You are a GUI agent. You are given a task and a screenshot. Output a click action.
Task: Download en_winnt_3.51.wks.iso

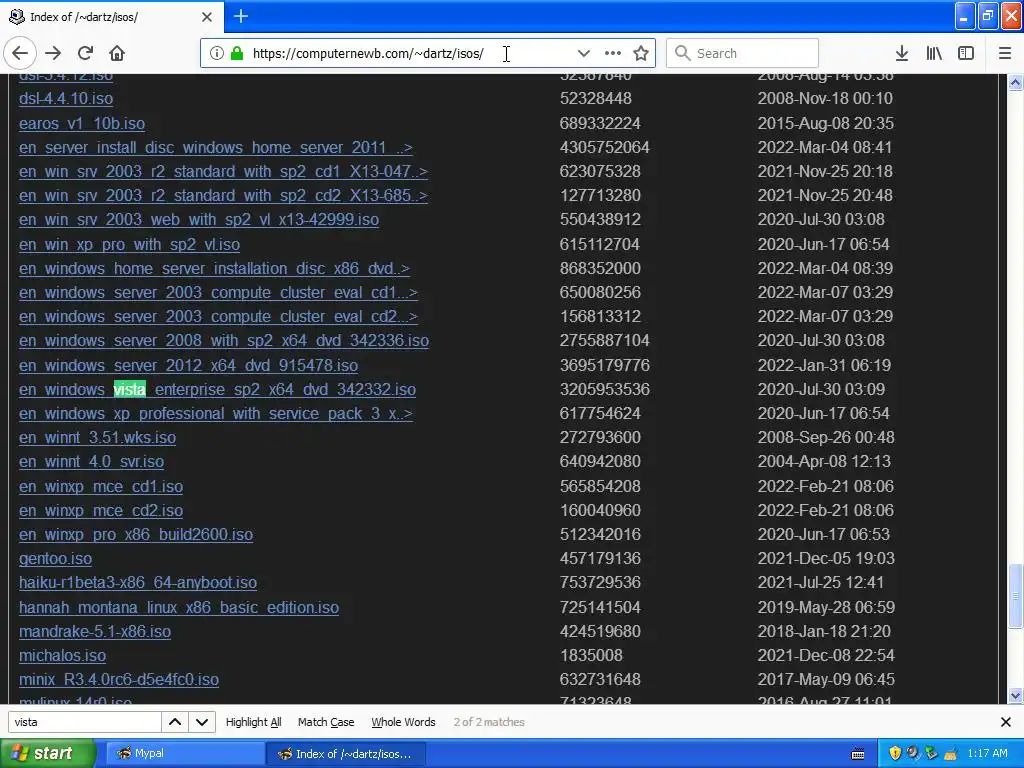point(97,438)
